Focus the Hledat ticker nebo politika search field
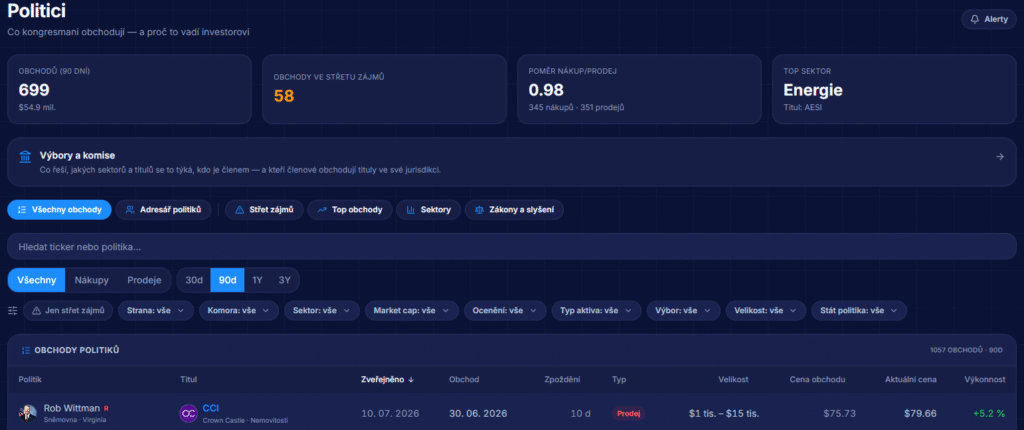The height and width of the screenshot is (430, 1024). pyautogui.click(x=512, y=247)
